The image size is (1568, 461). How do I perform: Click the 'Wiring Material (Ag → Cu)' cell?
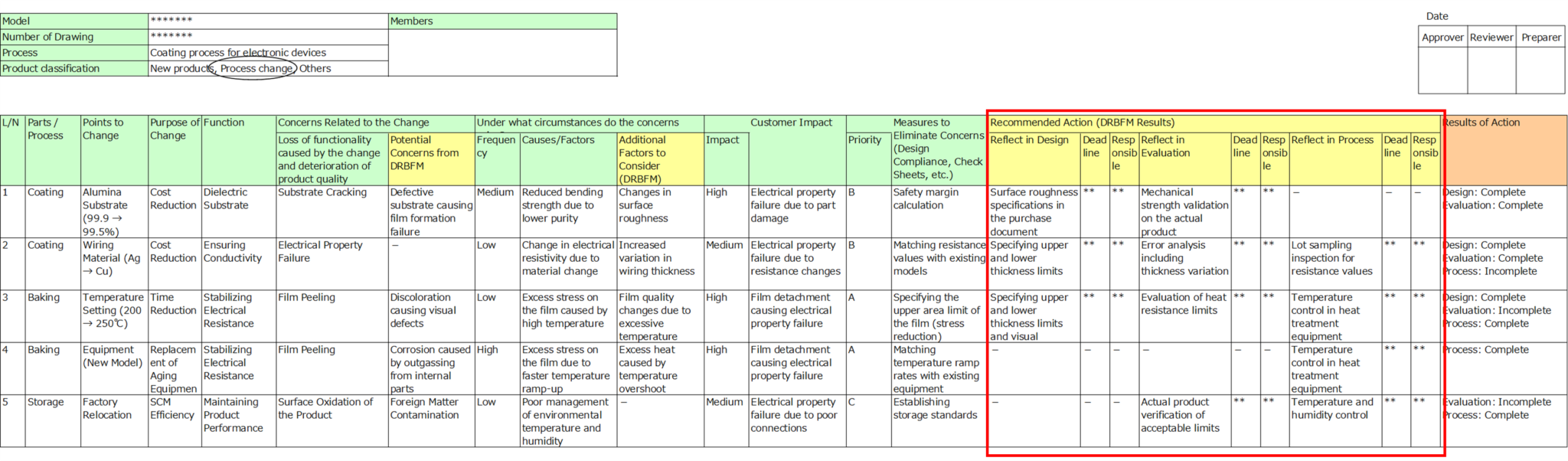[114, 263]
